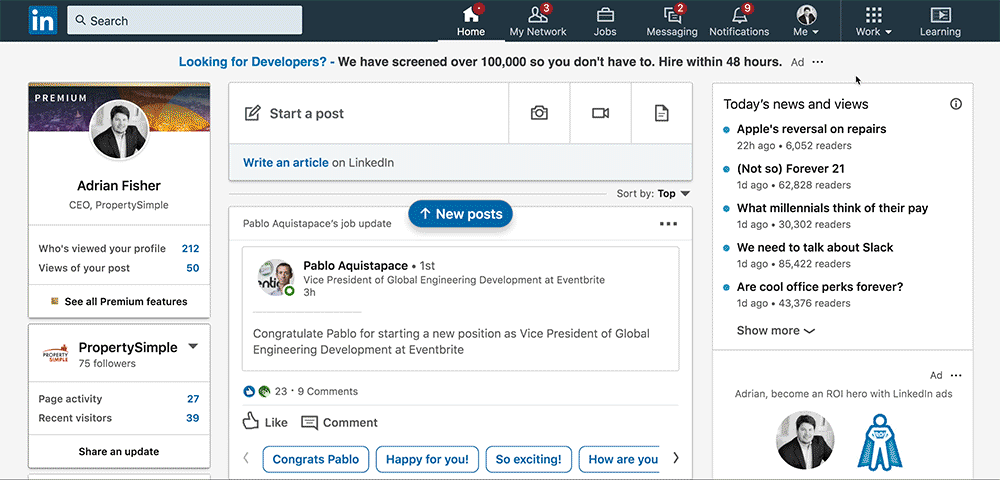Open Messaging with 2 unread messages
Screen dimensions: 1000x480
coord(672,21)
